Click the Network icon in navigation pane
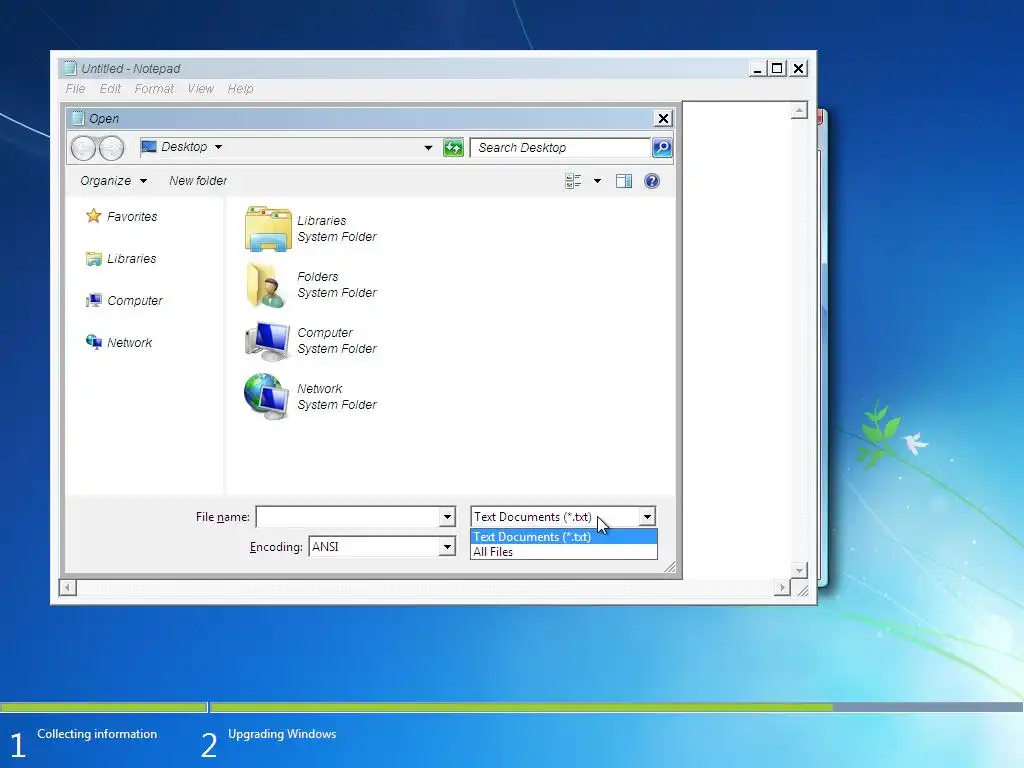Image resolution: width=1024 pixels, height=768 pixels. pyautogui.click(x=93, y=342)
